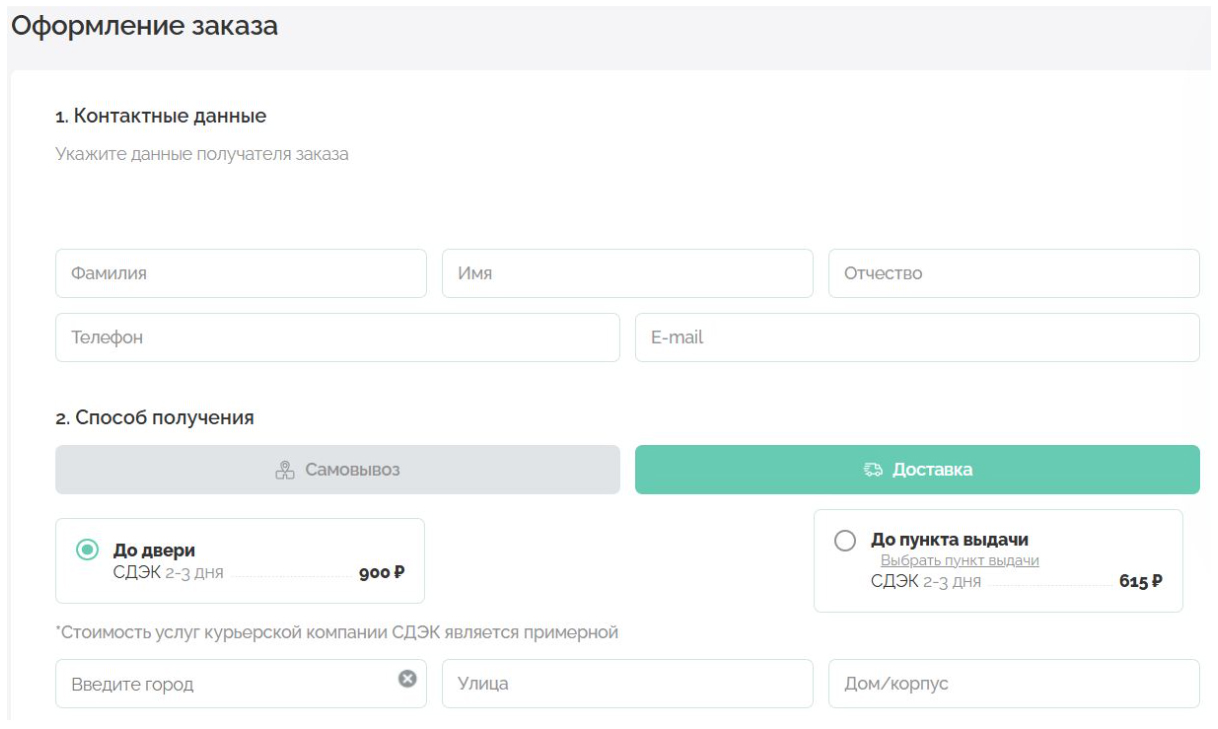Select the До пункта выдачи radio button
Screen dimensions: 1218x729
click(x=845, y=541)
